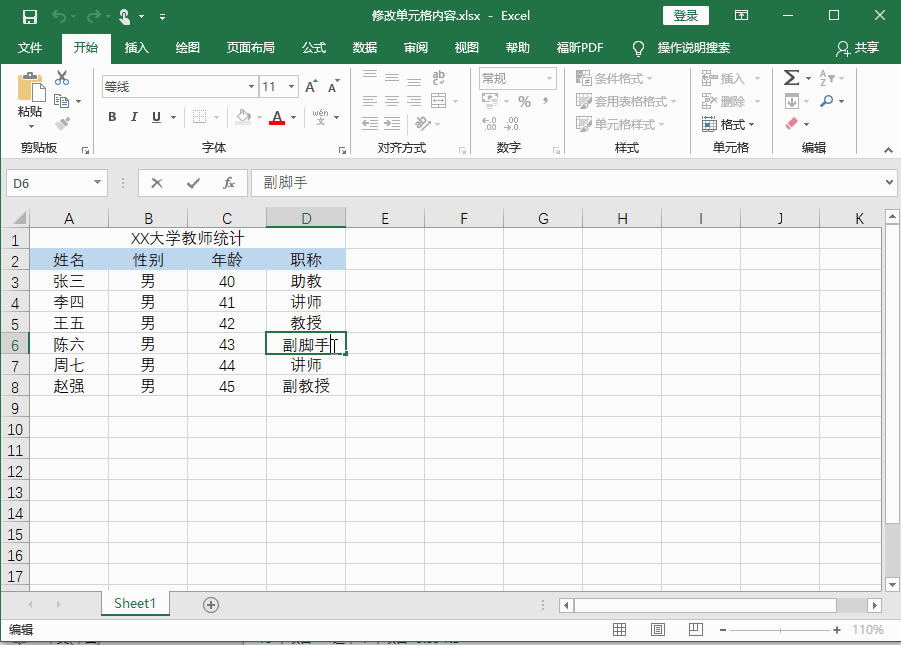Apply bold formatting with the B icon
901x645 pixels.
click(x=112, y=118)
